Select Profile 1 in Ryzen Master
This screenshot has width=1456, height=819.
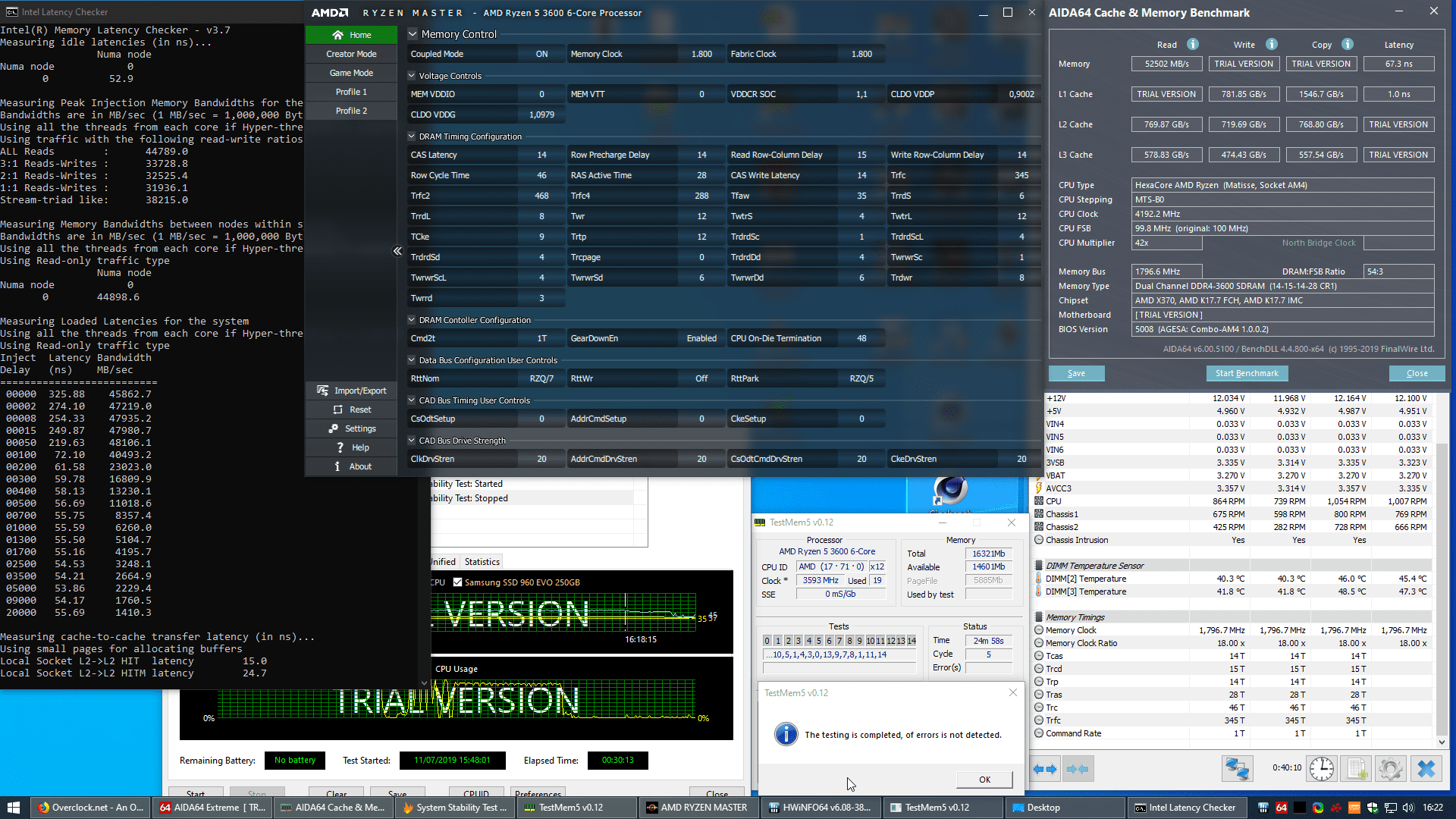point(351,92)
